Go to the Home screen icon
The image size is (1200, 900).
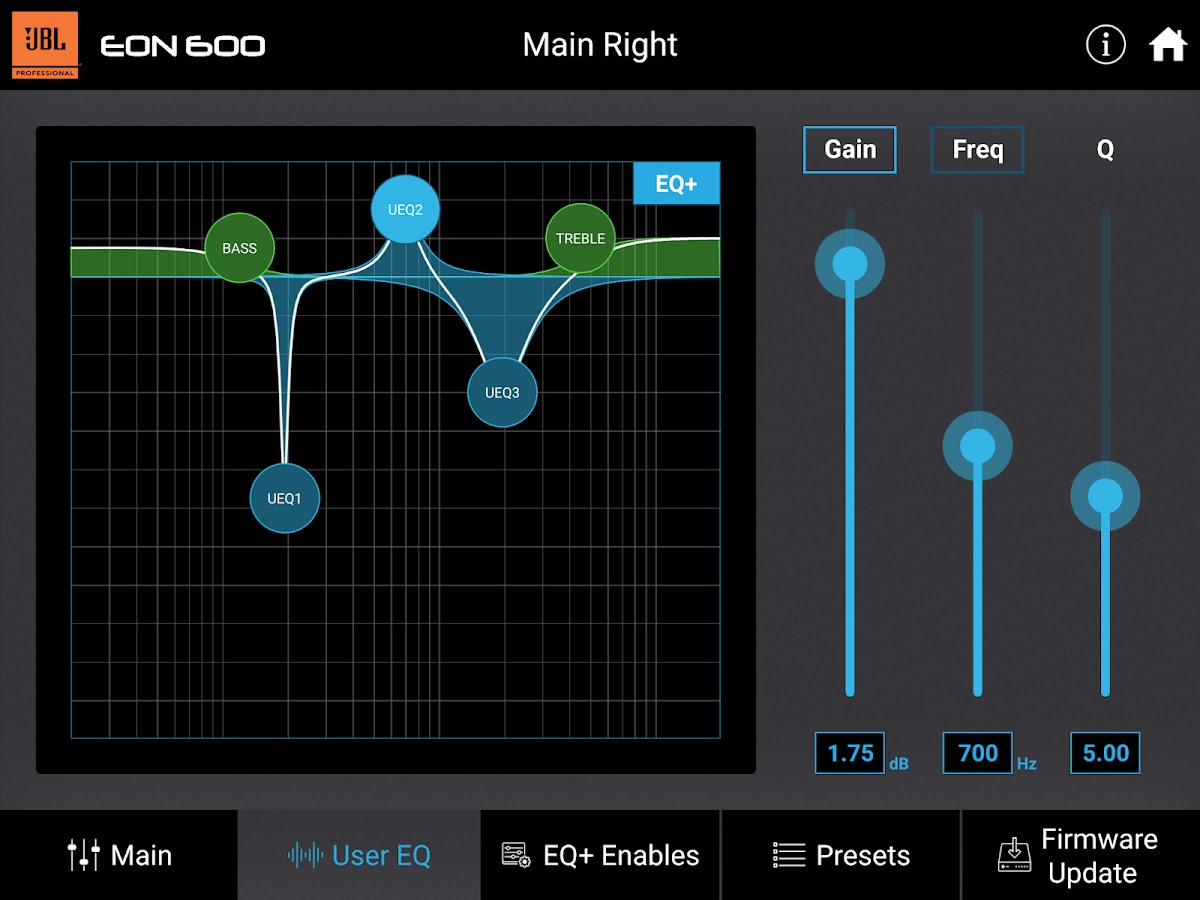1167,45
